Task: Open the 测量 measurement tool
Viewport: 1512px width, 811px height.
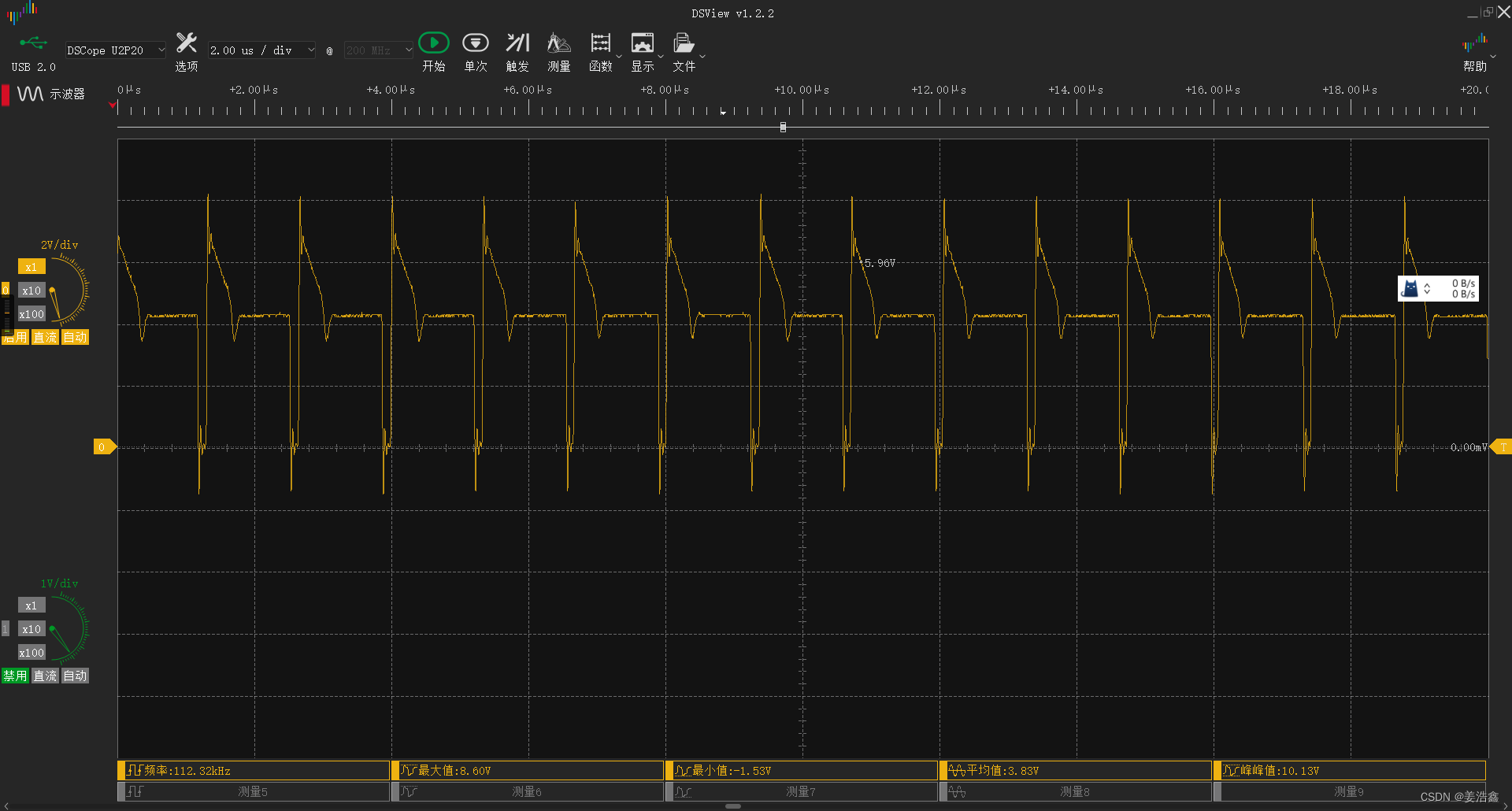Action: pos(559,43)
